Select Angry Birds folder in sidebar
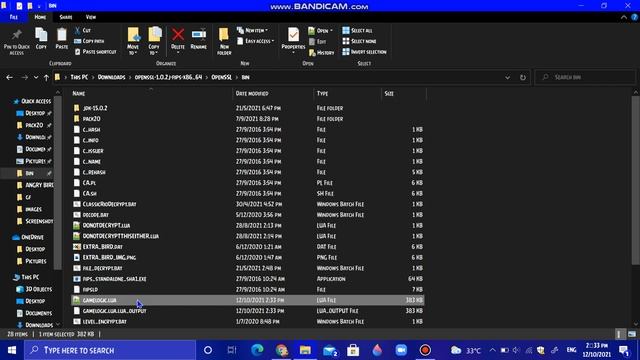This screenshot has height=360, width=640. [36, 185]
